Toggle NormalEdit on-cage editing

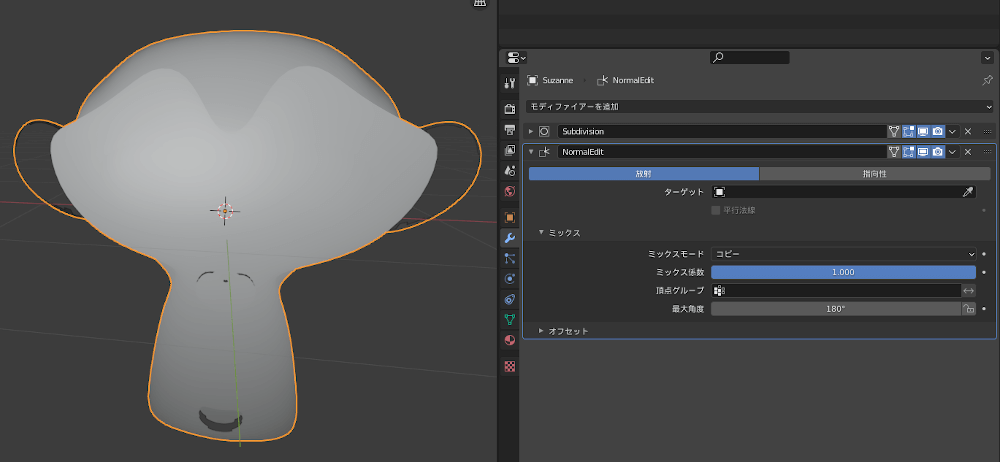pos(894,152)
